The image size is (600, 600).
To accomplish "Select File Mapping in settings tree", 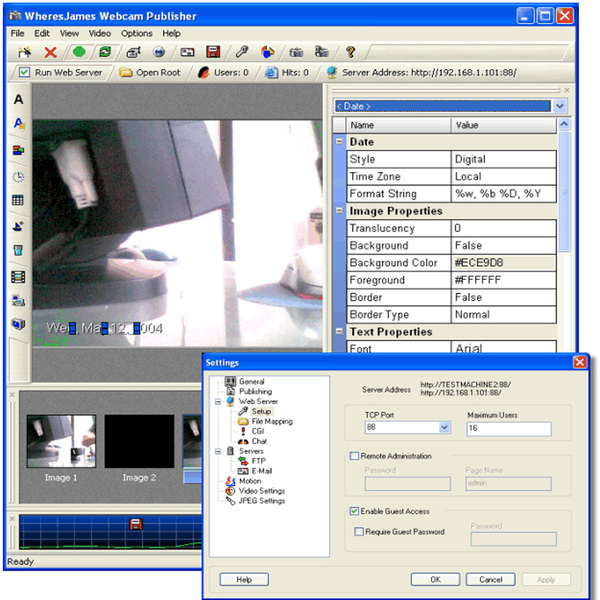I will pos(272,421).
